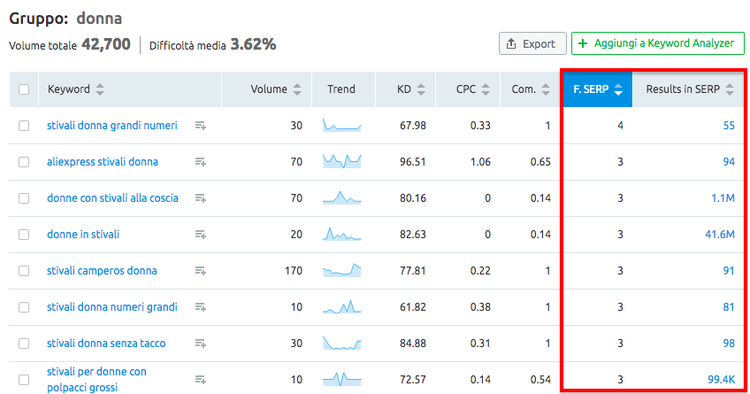Screen dimensions: 750x394
Task: Enable checkbox for stivali per donne con polpacci grossi
Action: [x=23, y=380]
